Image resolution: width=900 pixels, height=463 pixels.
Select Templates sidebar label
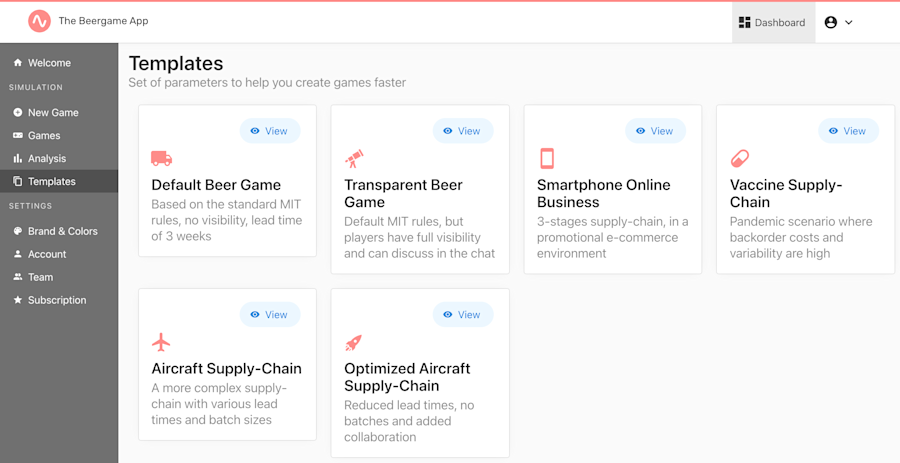tap(52, 181)
